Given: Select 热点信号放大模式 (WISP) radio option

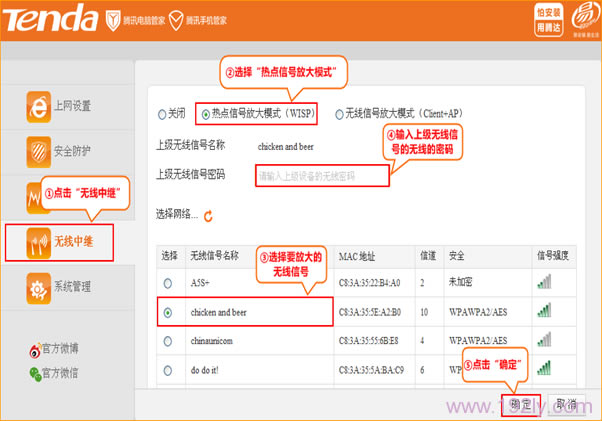Looking at the screenshot, I should [x=204, y=114].
